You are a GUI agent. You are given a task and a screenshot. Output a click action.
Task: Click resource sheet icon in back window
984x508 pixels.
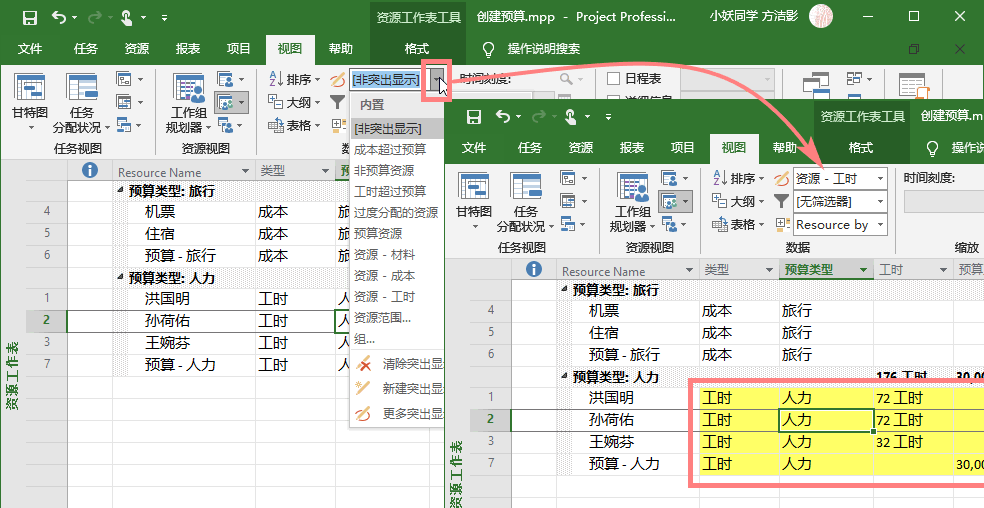(x=225, y=102)
